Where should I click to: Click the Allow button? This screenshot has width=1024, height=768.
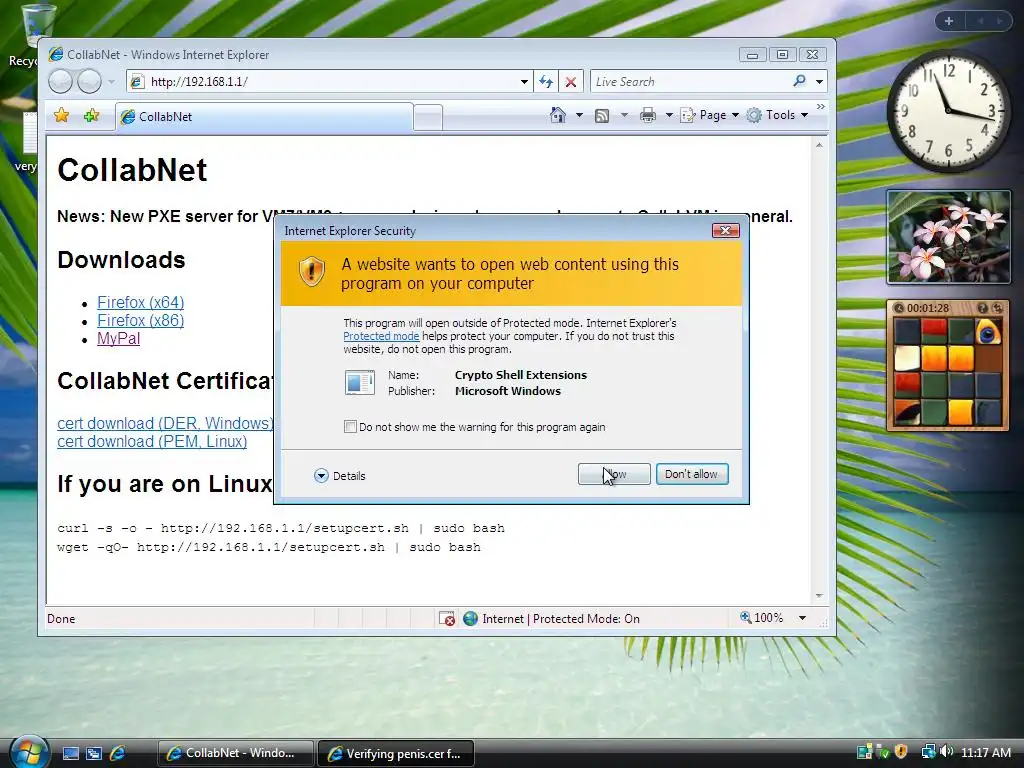coord(614,474)
